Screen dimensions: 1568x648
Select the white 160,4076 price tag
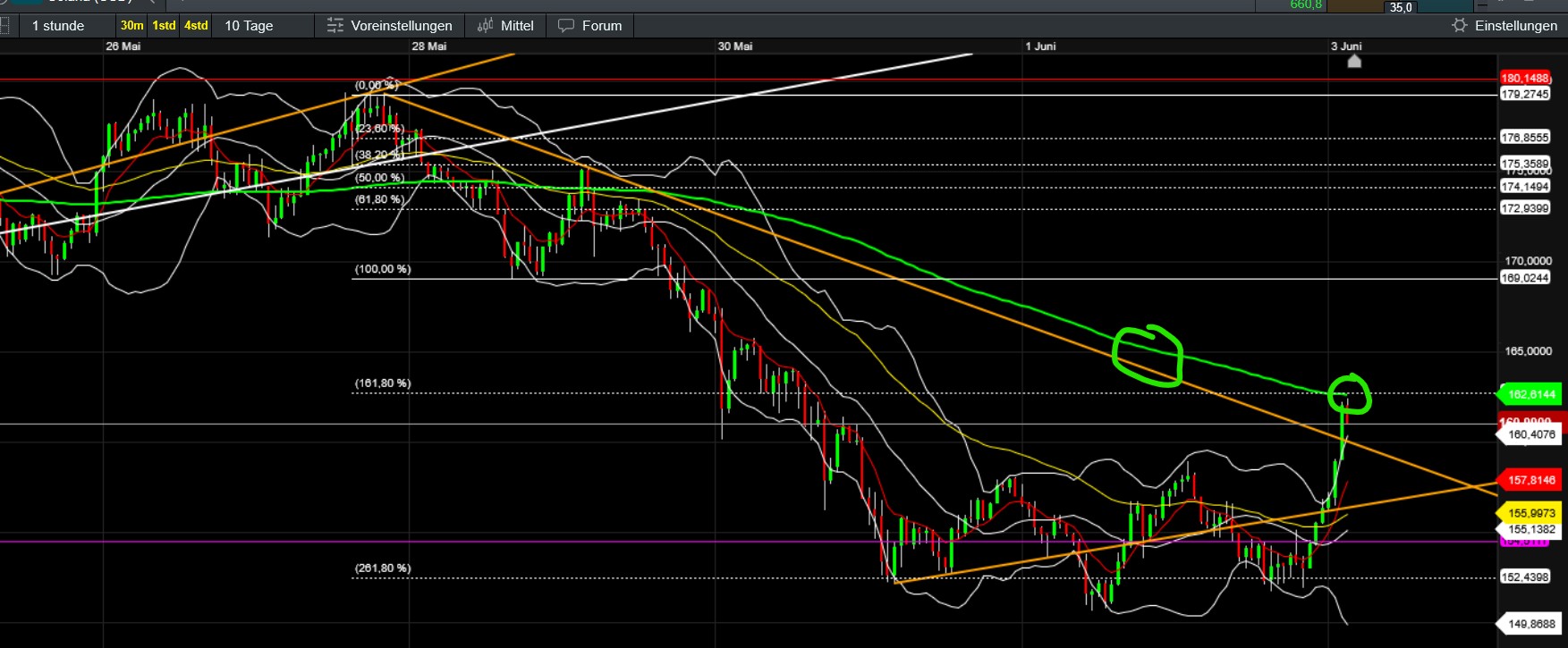pyautogui.click(x=1530, y=434)
